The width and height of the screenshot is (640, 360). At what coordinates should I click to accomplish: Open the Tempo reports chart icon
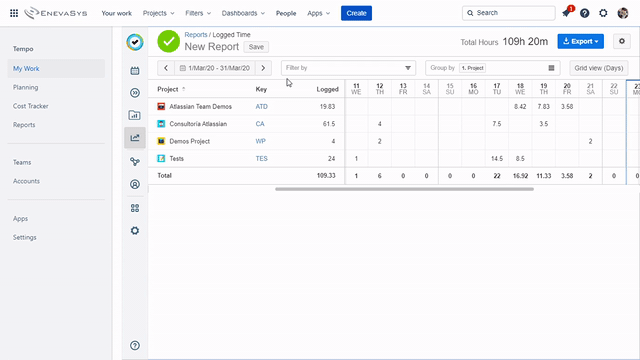click(135, 138)
